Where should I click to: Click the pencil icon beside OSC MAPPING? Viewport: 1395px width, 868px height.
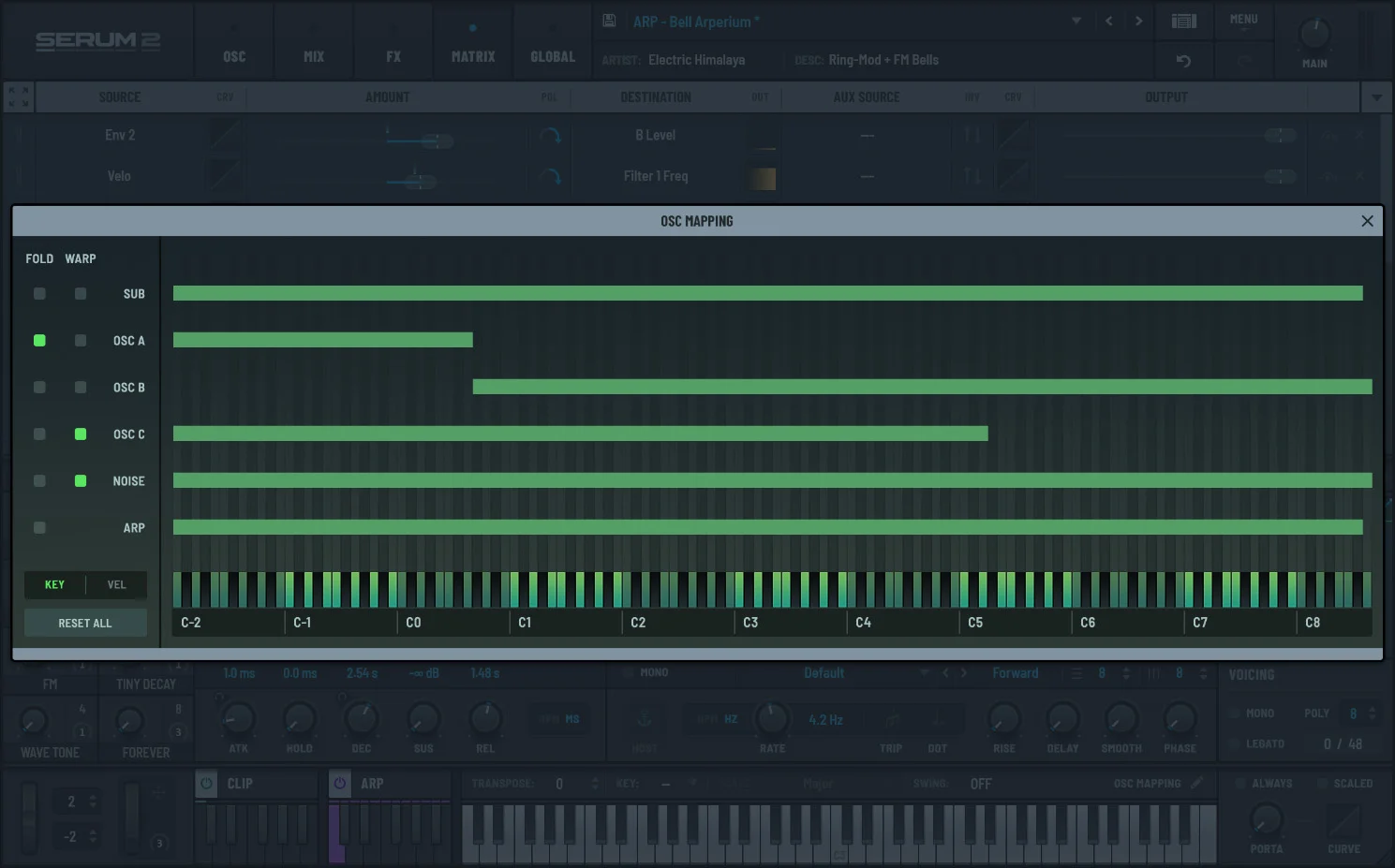(x=1196, y=783)
